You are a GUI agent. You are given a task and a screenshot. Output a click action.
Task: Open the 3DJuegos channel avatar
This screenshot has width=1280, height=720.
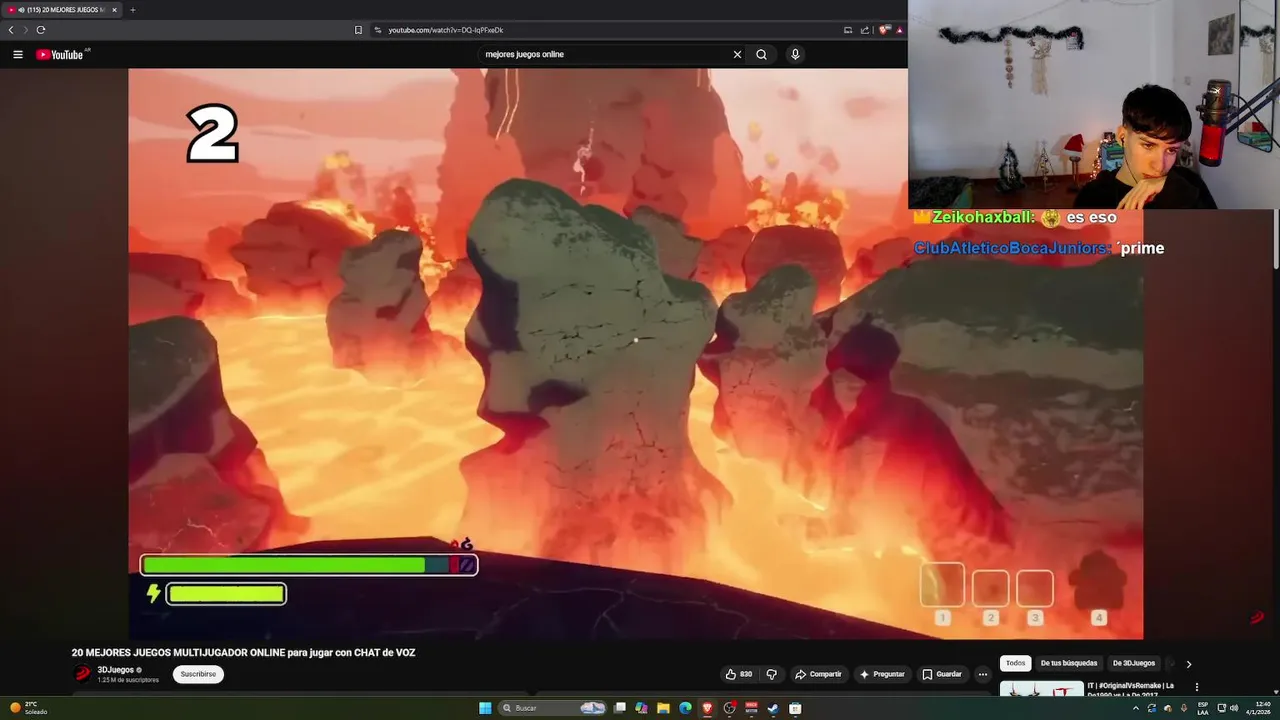(83, 674)
